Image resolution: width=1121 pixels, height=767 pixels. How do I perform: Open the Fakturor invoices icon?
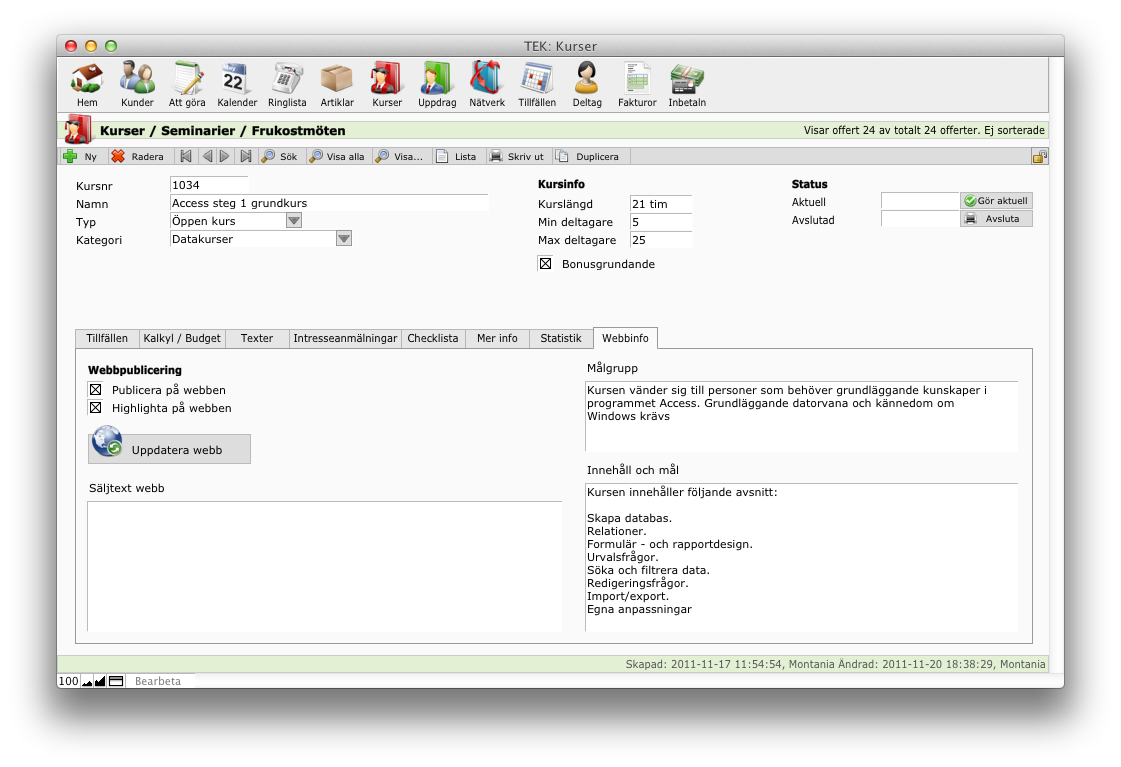tap(637, 80)
